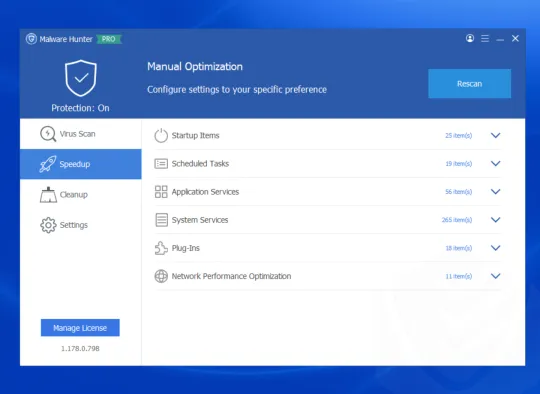Click the Manage License button
540x394 pixels.
[x=80, y=328]
